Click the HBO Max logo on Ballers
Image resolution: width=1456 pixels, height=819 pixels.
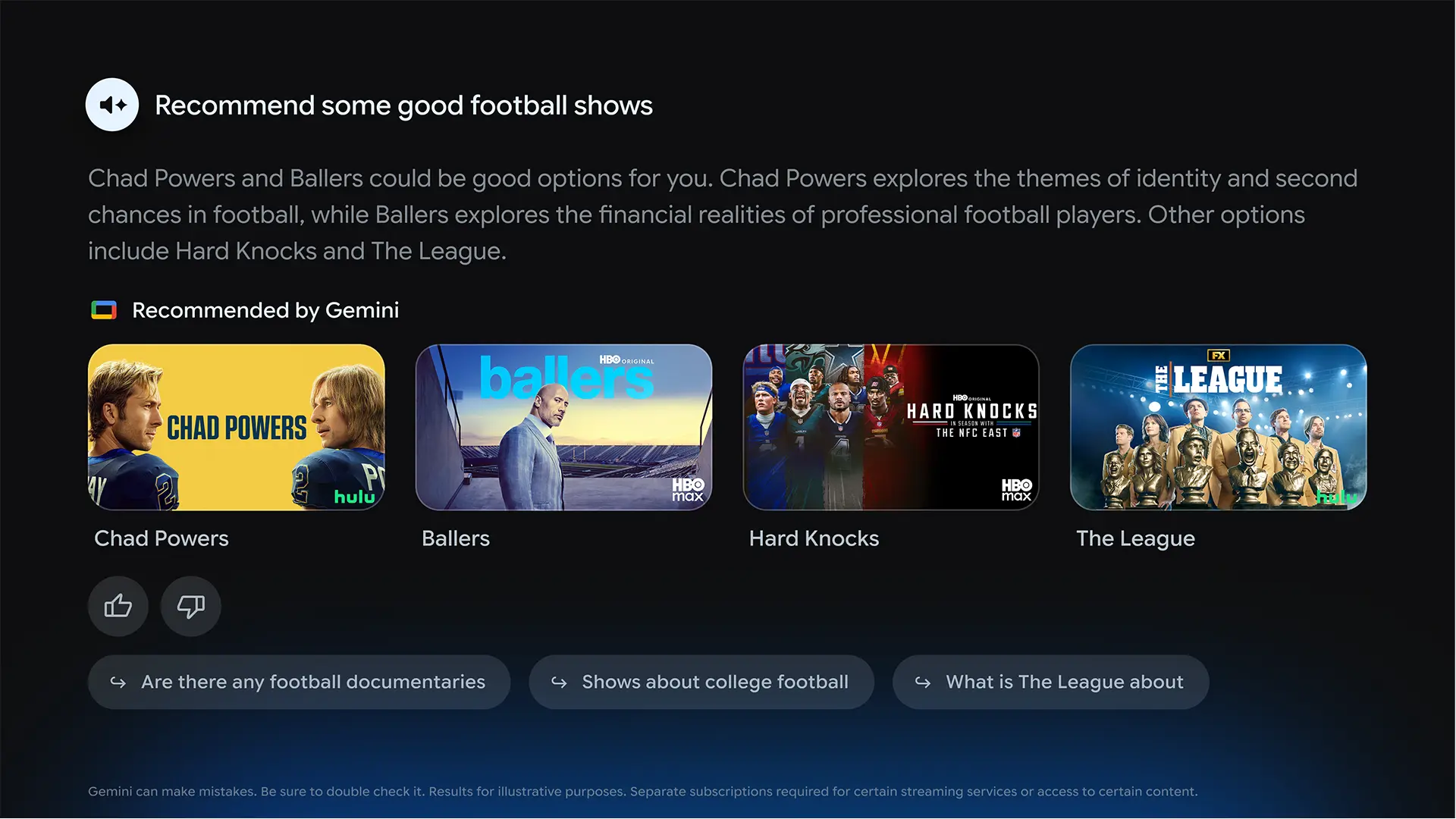[x=688, y=490]
